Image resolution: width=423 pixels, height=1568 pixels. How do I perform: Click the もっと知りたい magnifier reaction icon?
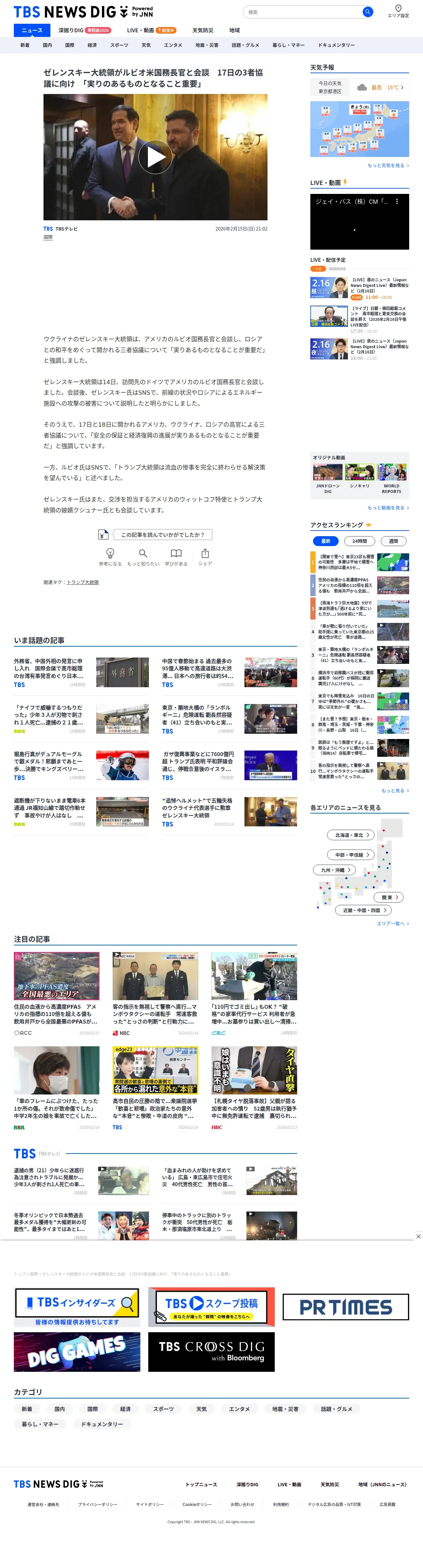click(143, 553)
